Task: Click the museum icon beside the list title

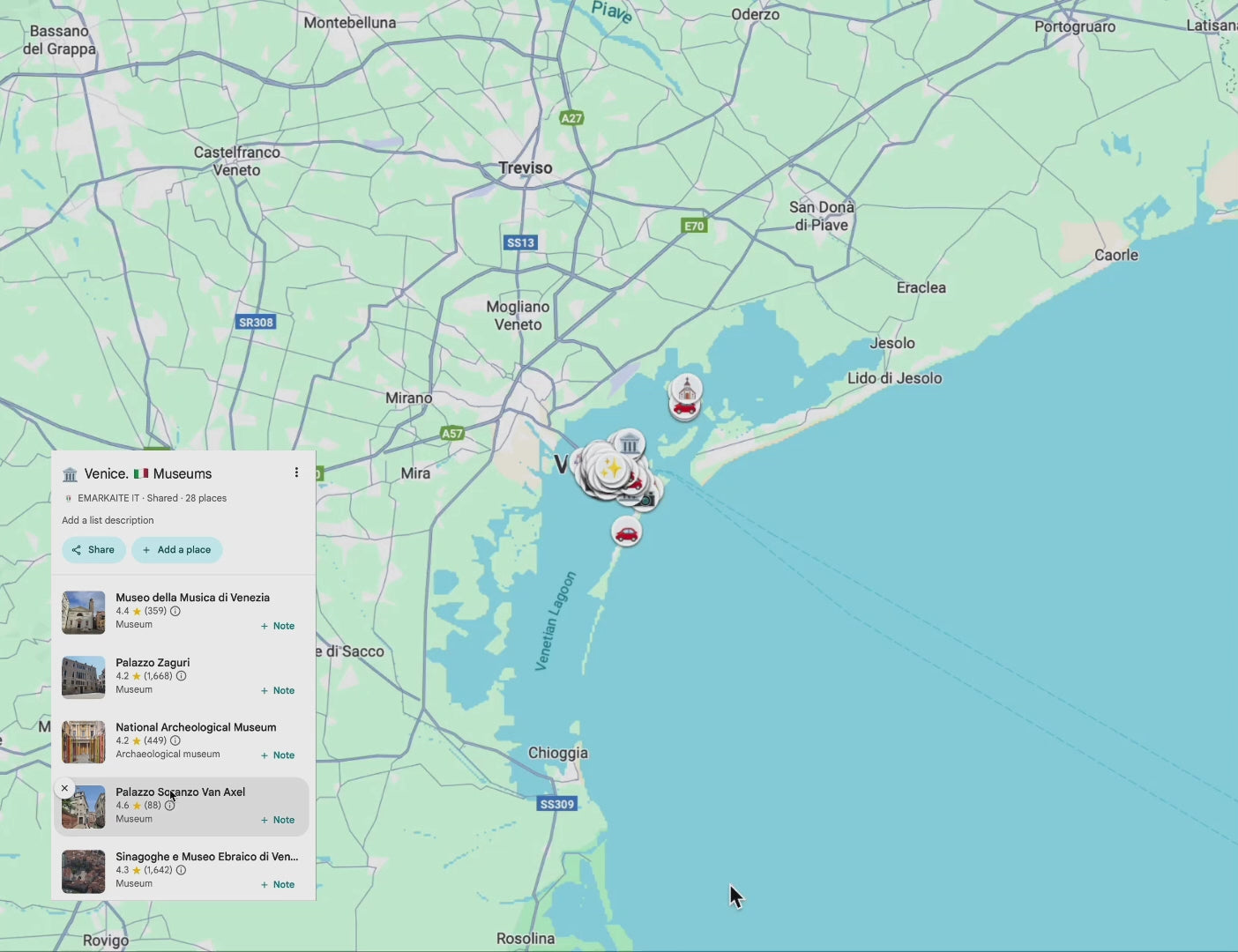Action: click(x=70, y=473)
